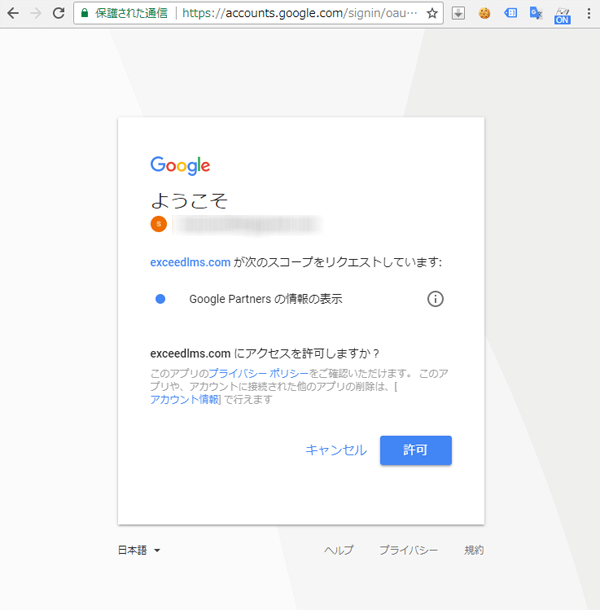Open the ヘルプ footer link
Image resolution: width=600 pixels, height=610 pixels.
339,550
